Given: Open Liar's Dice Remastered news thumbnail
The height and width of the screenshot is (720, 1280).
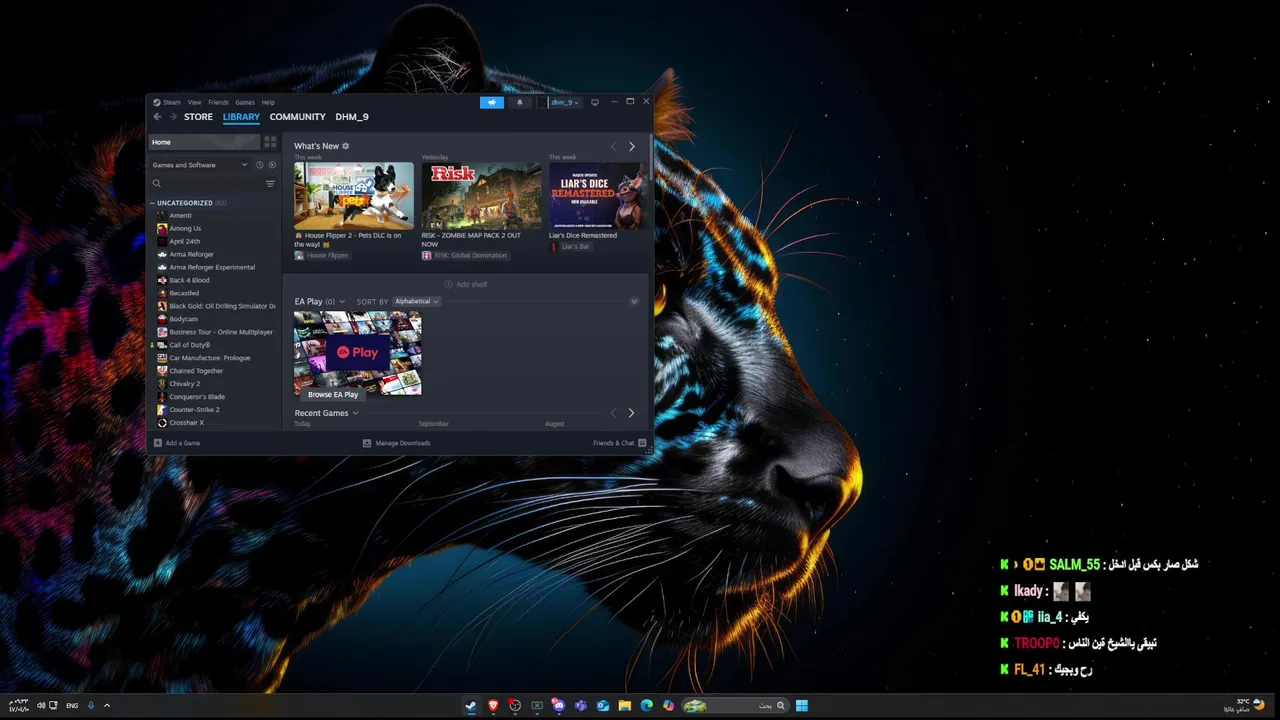Looking at the screenshot, I should [x=596, y=196].
